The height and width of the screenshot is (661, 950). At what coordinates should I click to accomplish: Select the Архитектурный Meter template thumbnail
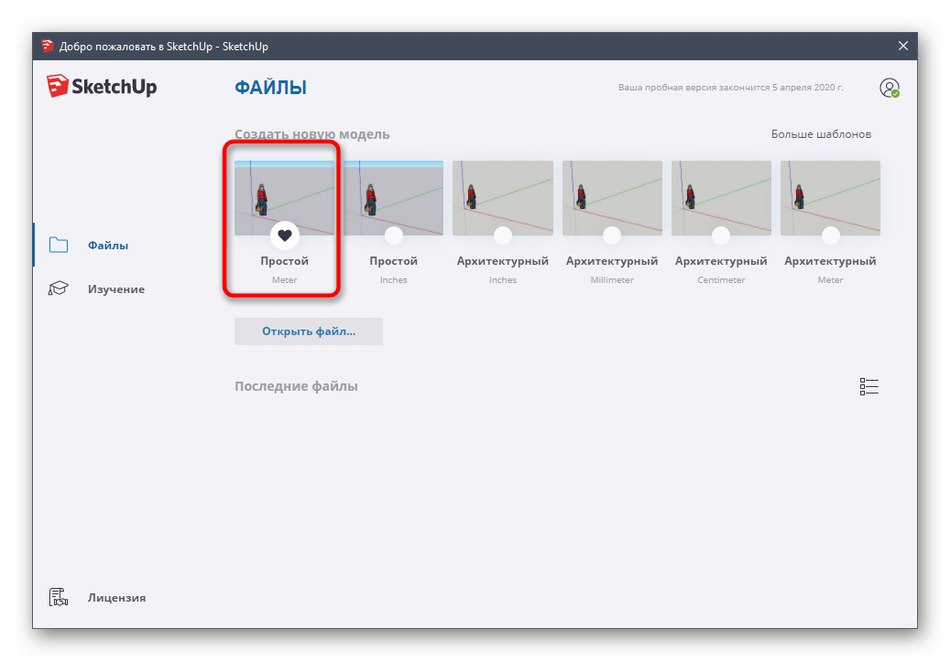(830, 198)
